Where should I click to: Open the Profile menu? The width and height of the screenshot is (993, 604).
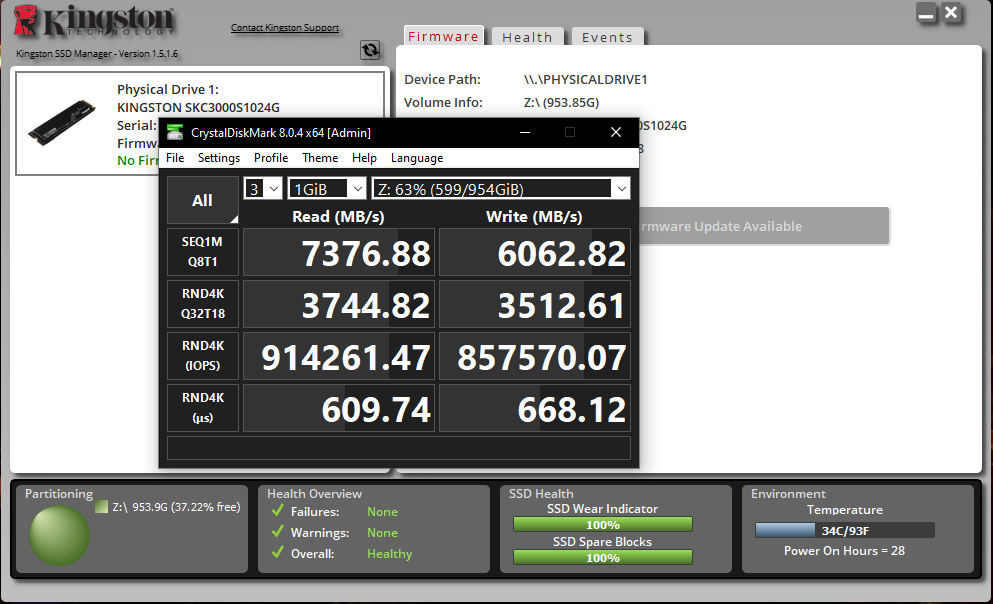click(x=271, y=158)
